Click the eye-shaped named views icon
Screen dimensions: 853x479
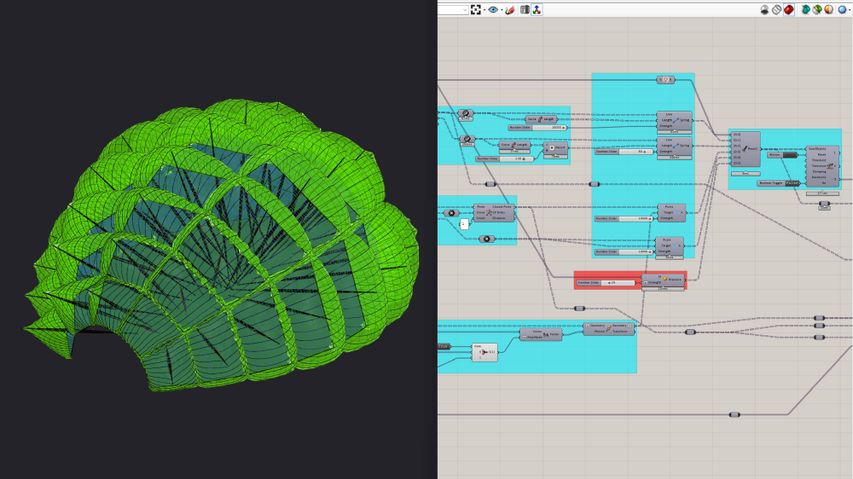pos(493,10)
